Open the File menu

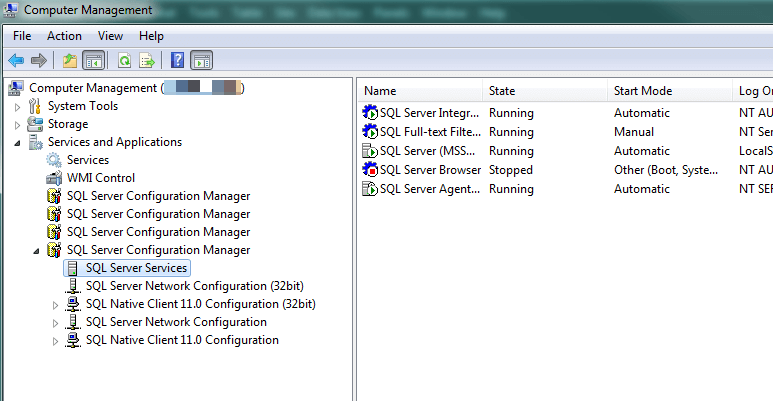tap(22, 36)
